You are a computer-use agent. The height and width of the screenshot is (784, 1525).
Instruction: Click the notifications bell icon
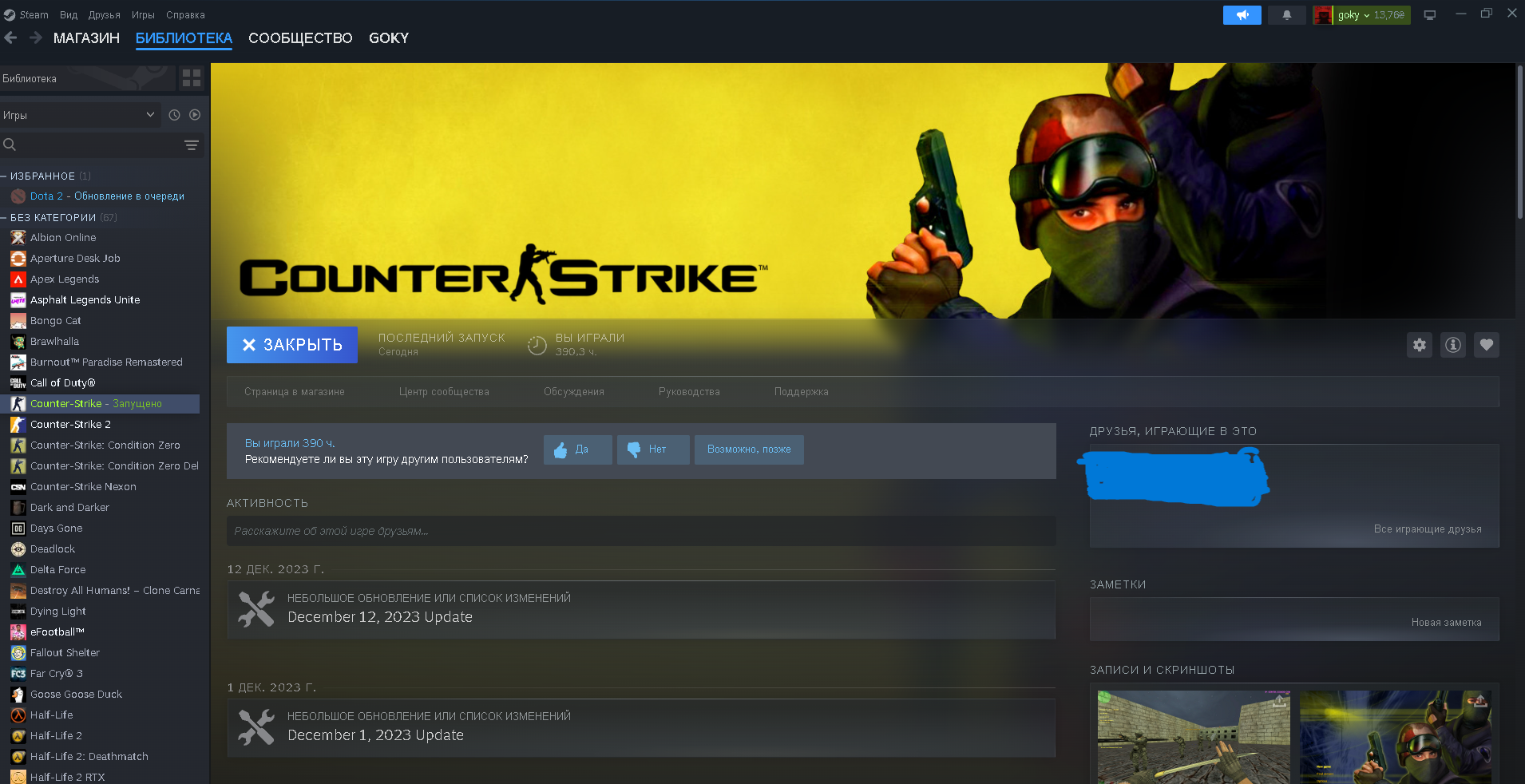(x=1286, y=15)
